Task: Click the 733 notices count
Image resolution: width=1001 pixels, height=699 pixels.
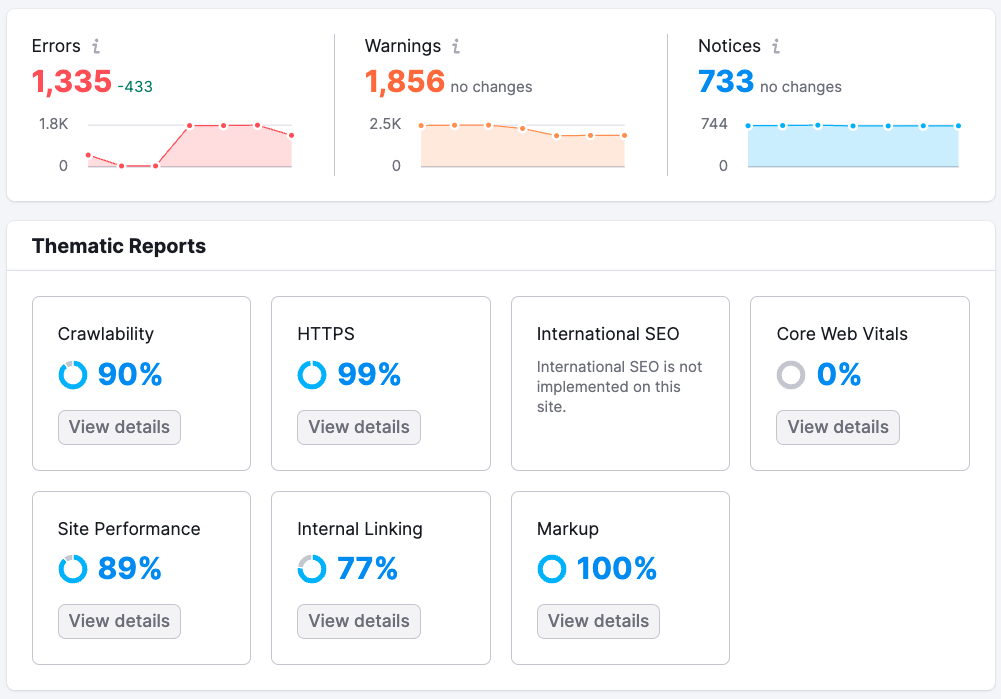Action: click(x=726, y=82)
